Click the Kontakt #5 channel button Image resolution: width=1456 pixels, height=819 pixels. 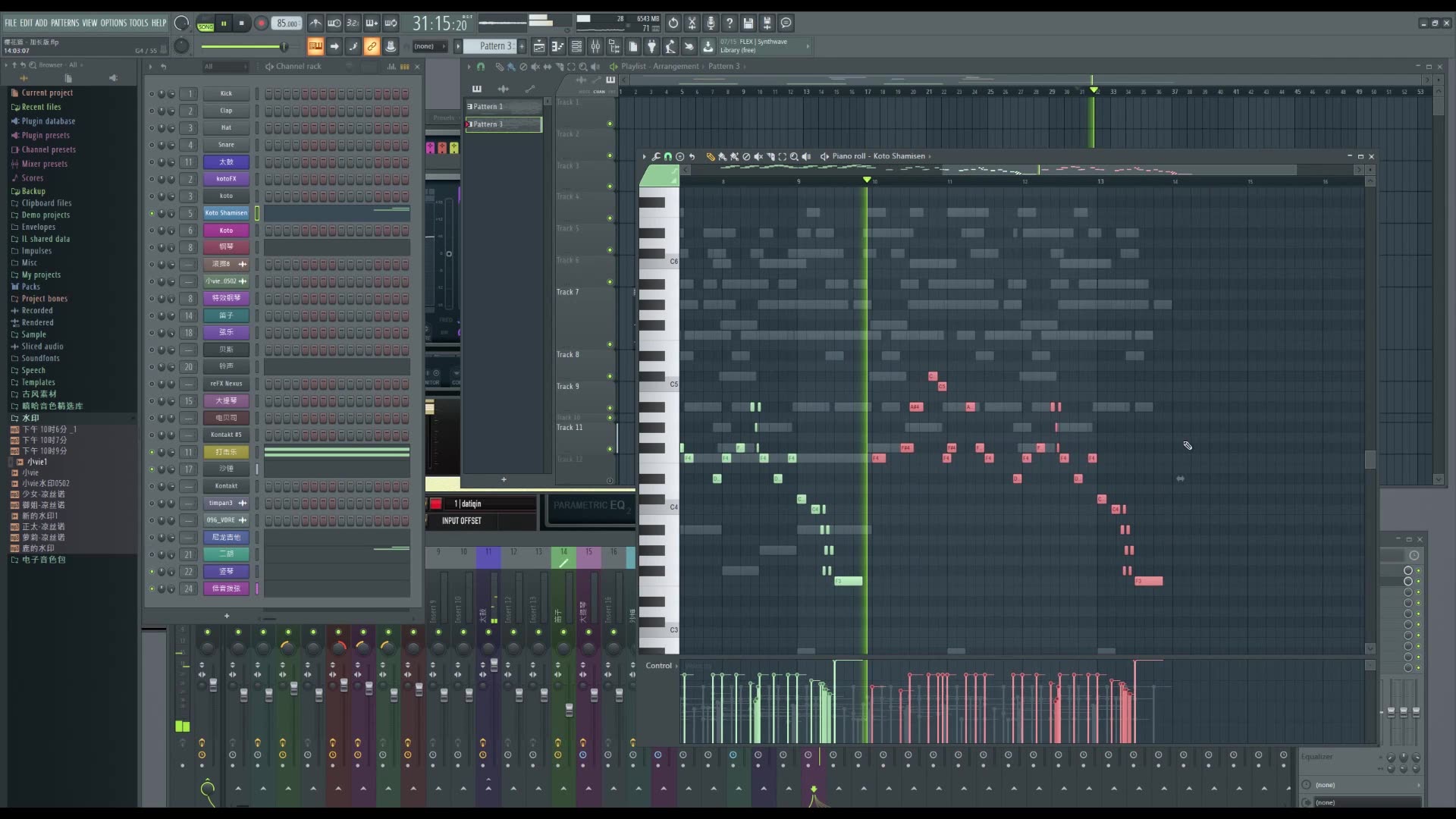(226, 435)
